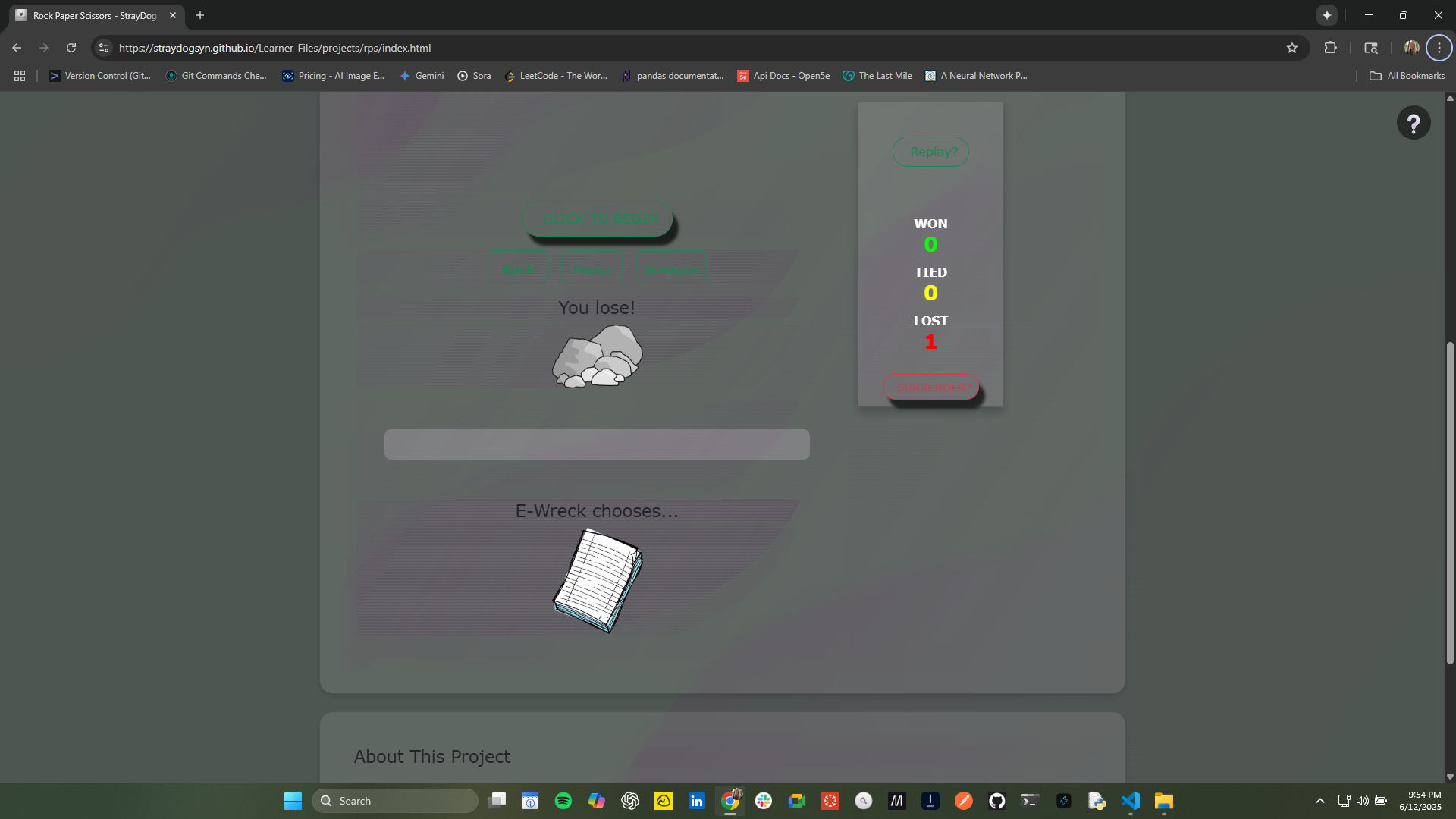Image resolution: width=1456 pixels, height=819 pixels.
Task: Bookmark this page with the star icon
Action: [x=1292, y=48]
